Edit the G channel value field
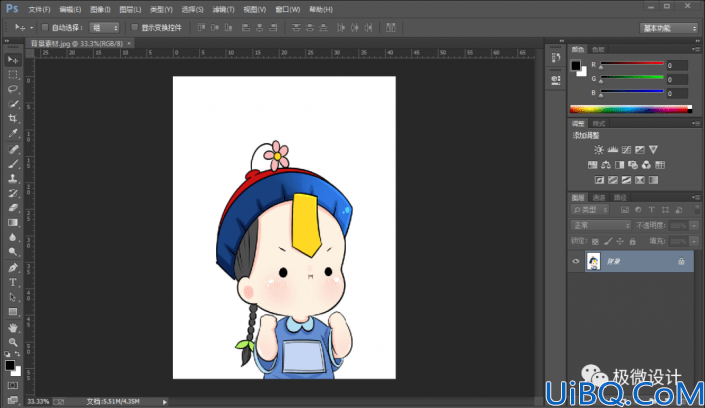Screen dimensions: 705x408 click(677, 80)
